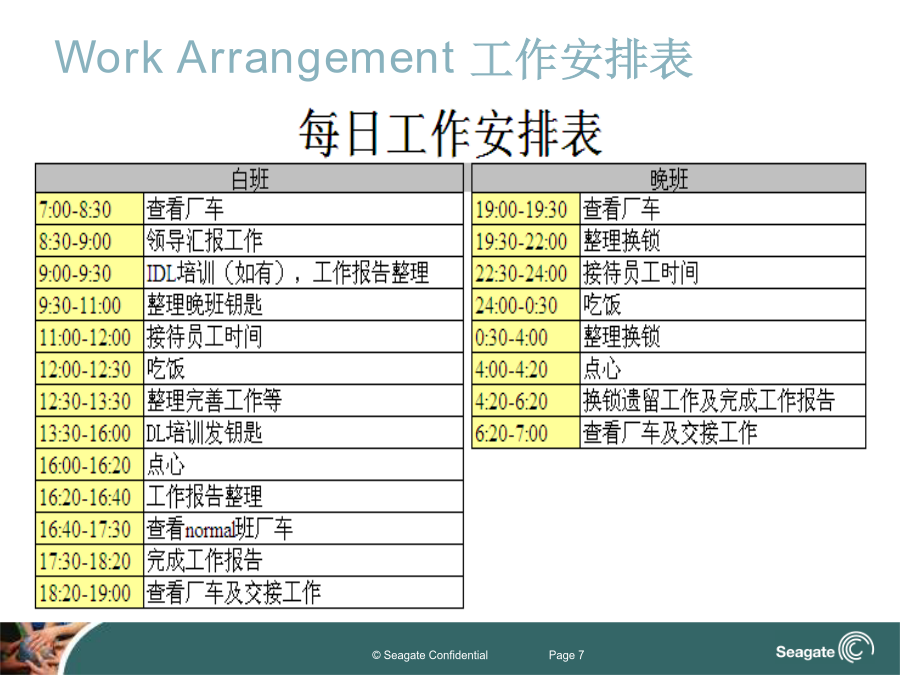
Task: Select the "19:00-19:30" time cell
Action: tap(526, 209)
